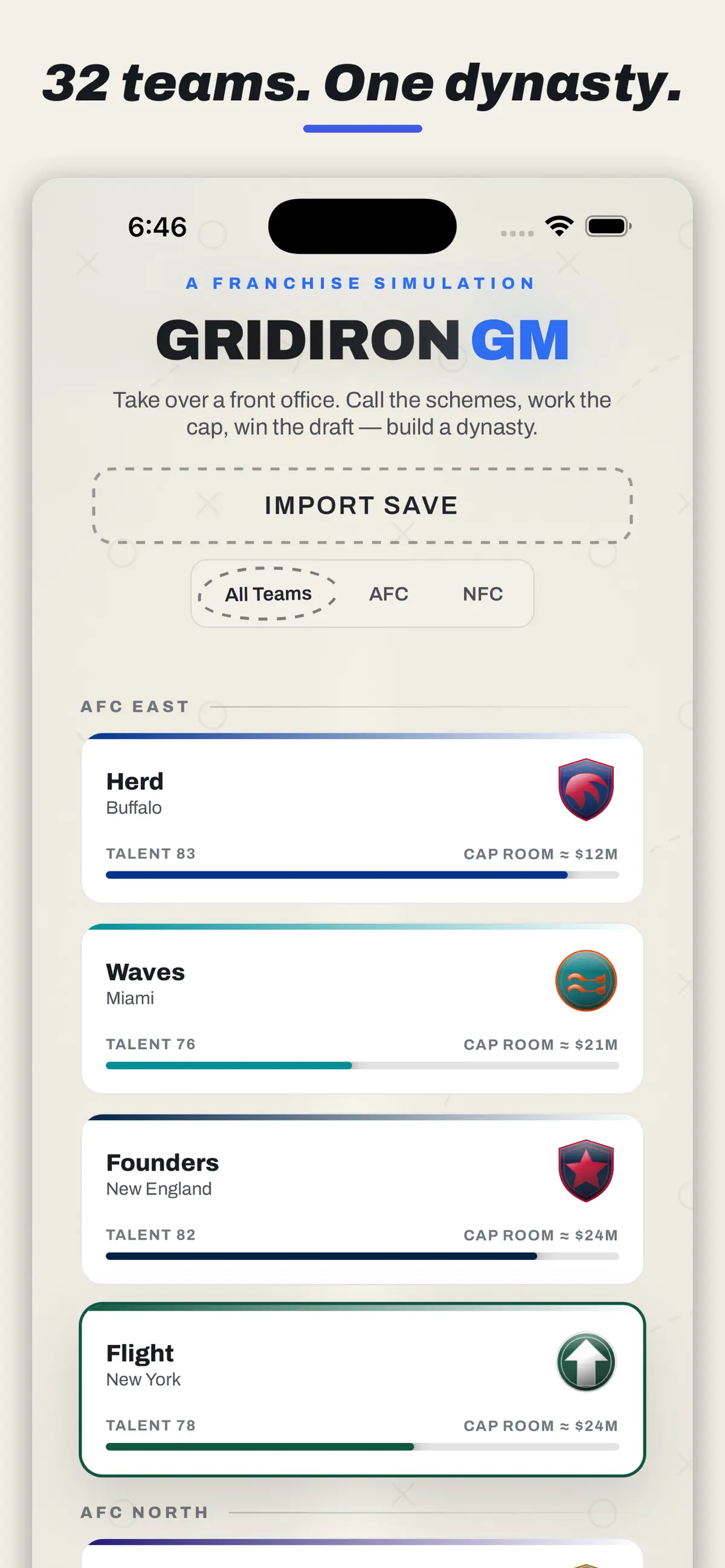Tap the Herd talent 83 progress bar
The image size is (725, 1568).
[362, 875]
